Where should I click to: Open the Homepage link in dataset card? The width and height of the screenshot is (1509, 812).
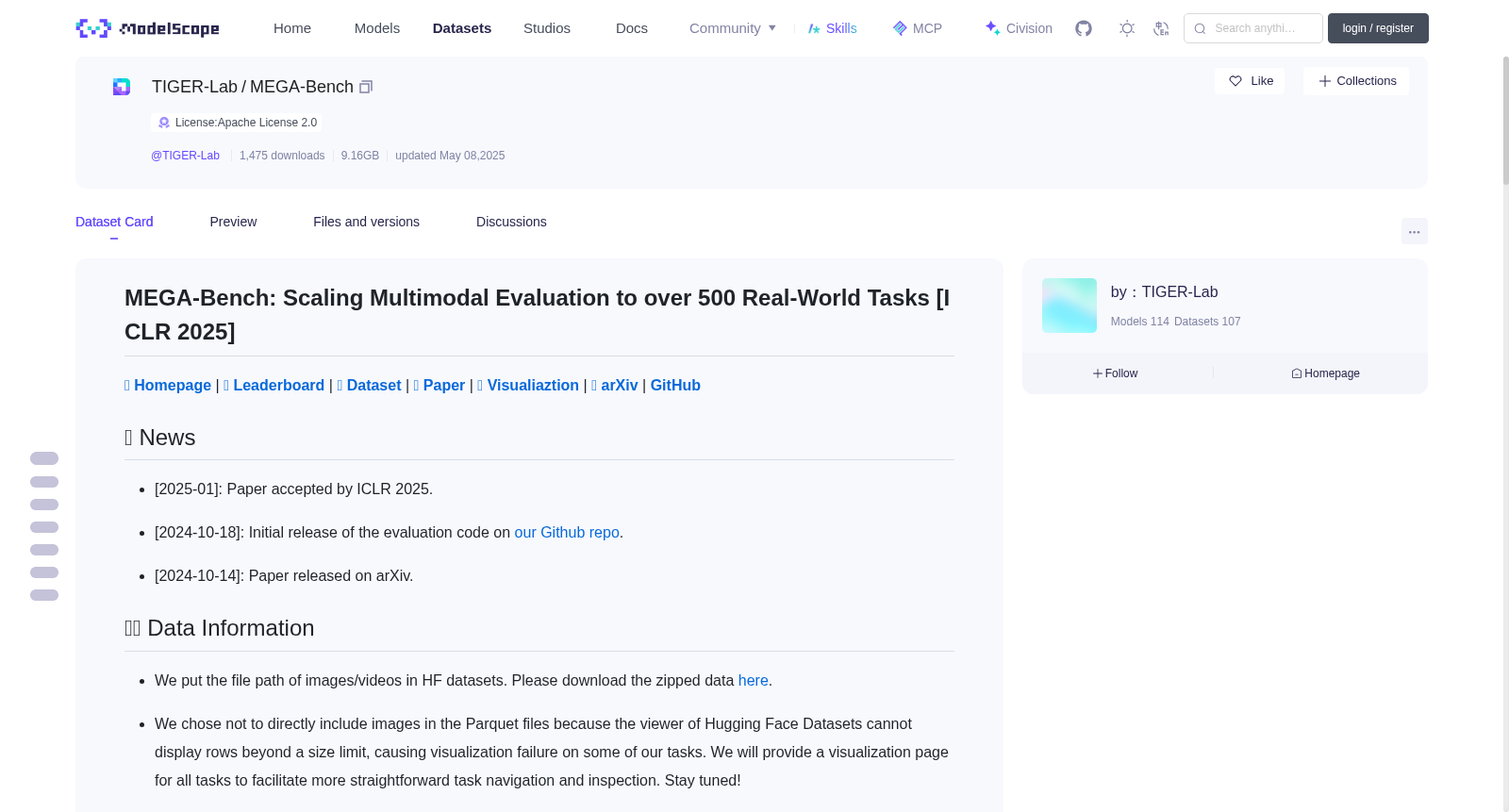click(x=168, y=385)
